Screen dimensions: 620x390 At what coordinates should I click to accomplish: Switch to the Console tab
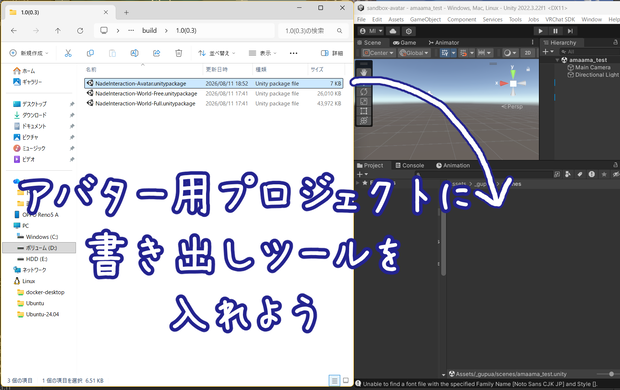410,165
